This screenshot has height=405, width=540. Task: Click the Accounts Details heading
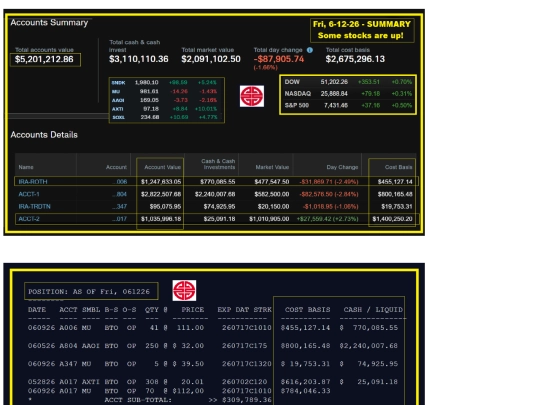pos(44,135)
